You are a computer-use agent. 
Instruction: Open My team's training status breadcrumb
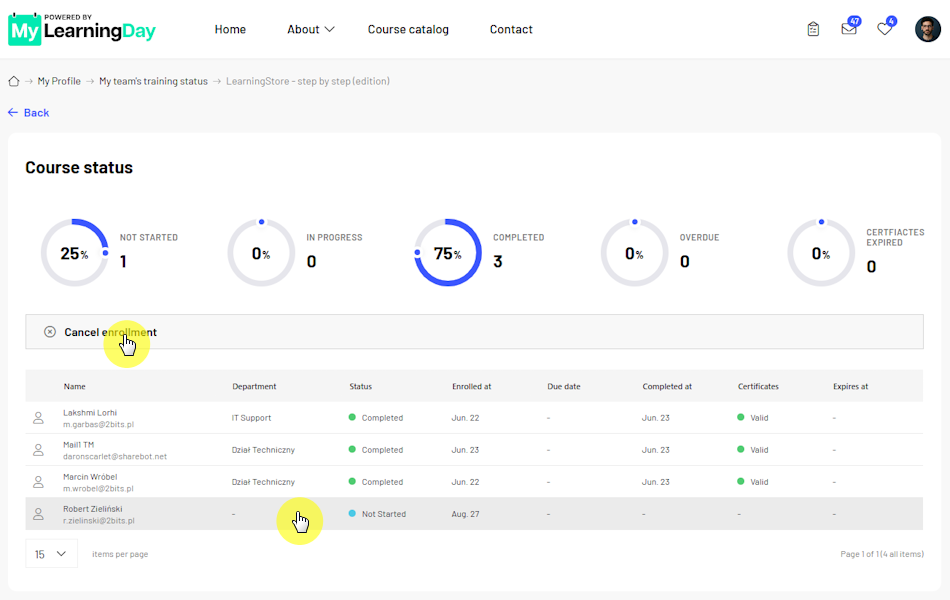click(153, 81)
